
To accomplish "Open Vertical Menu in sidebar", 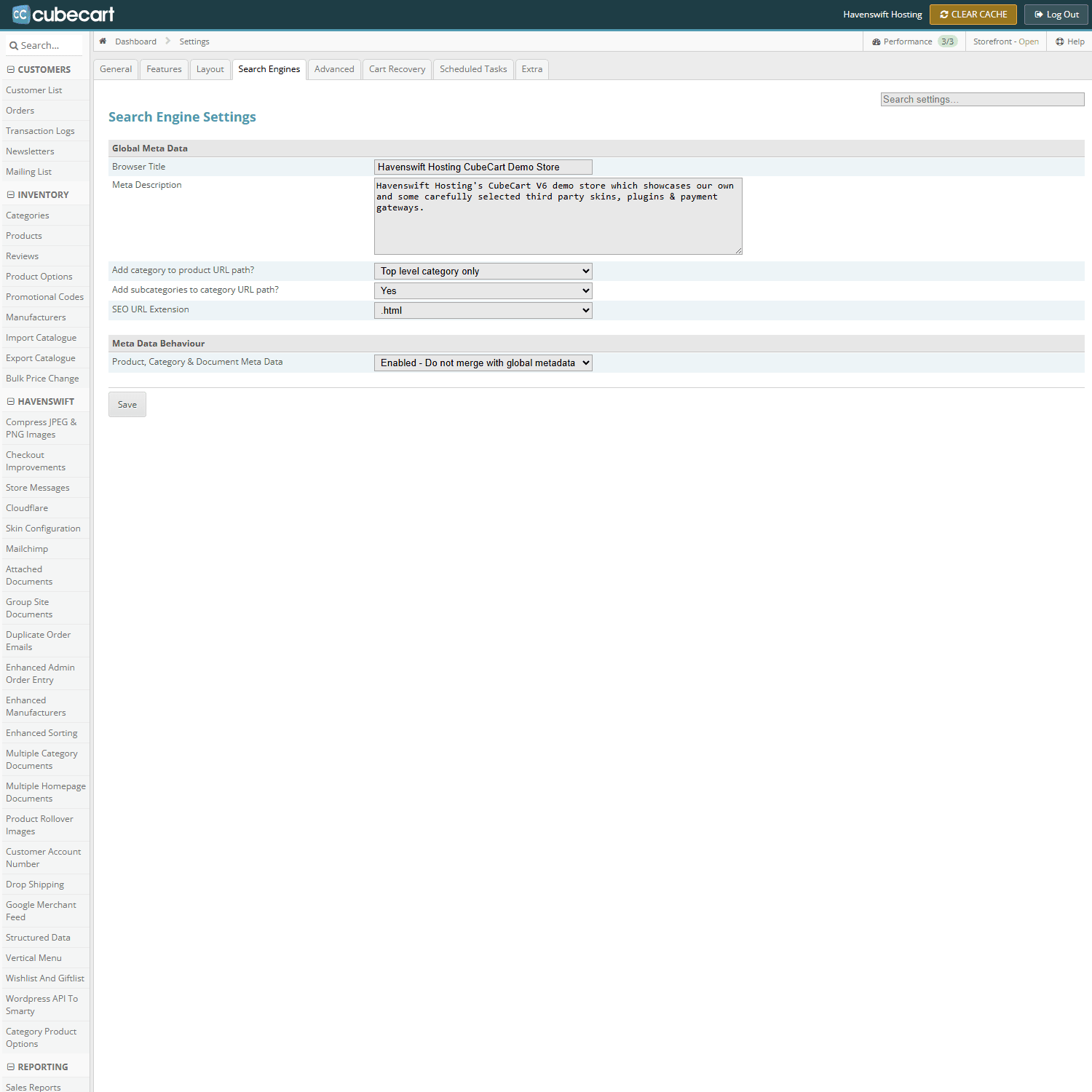I will point(33,958).
